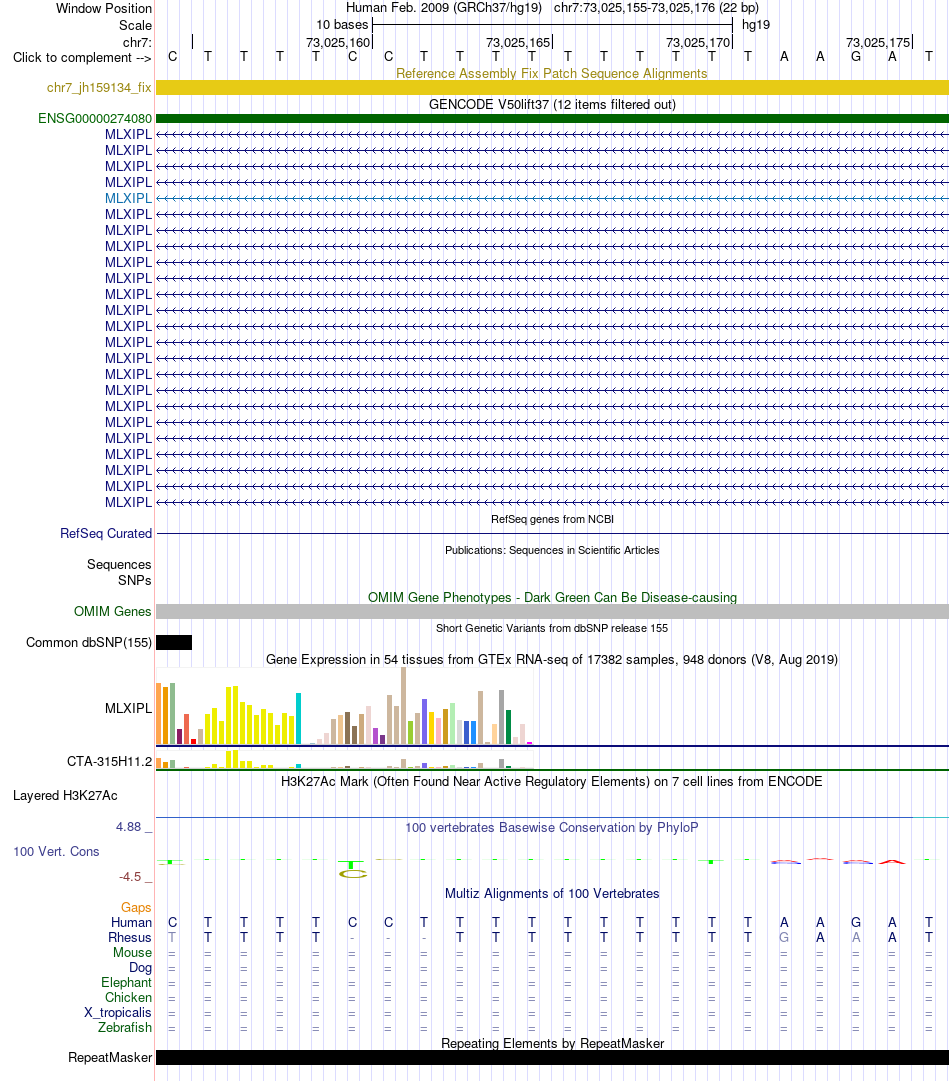Screen dimensions: 950x1081
Task: Open 'Reference Assembly Fix Patch Sequence Alignments' title
Action: [552, 74]
